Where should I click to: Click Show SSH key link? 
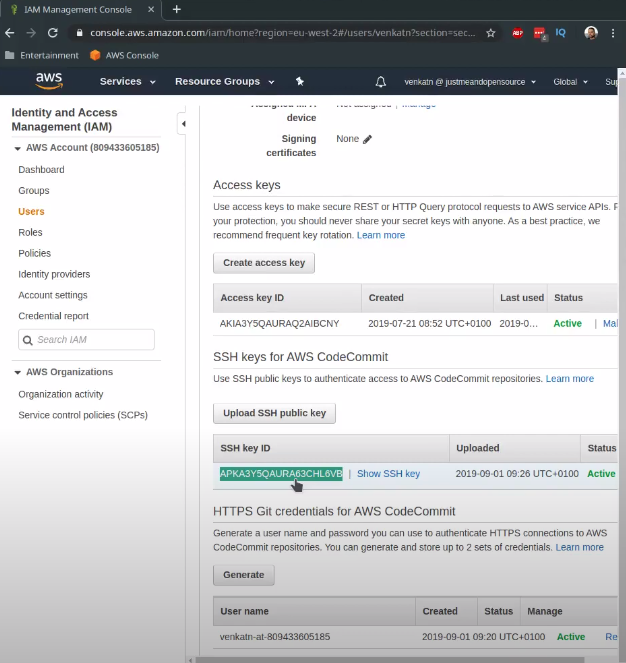point(388,474)
